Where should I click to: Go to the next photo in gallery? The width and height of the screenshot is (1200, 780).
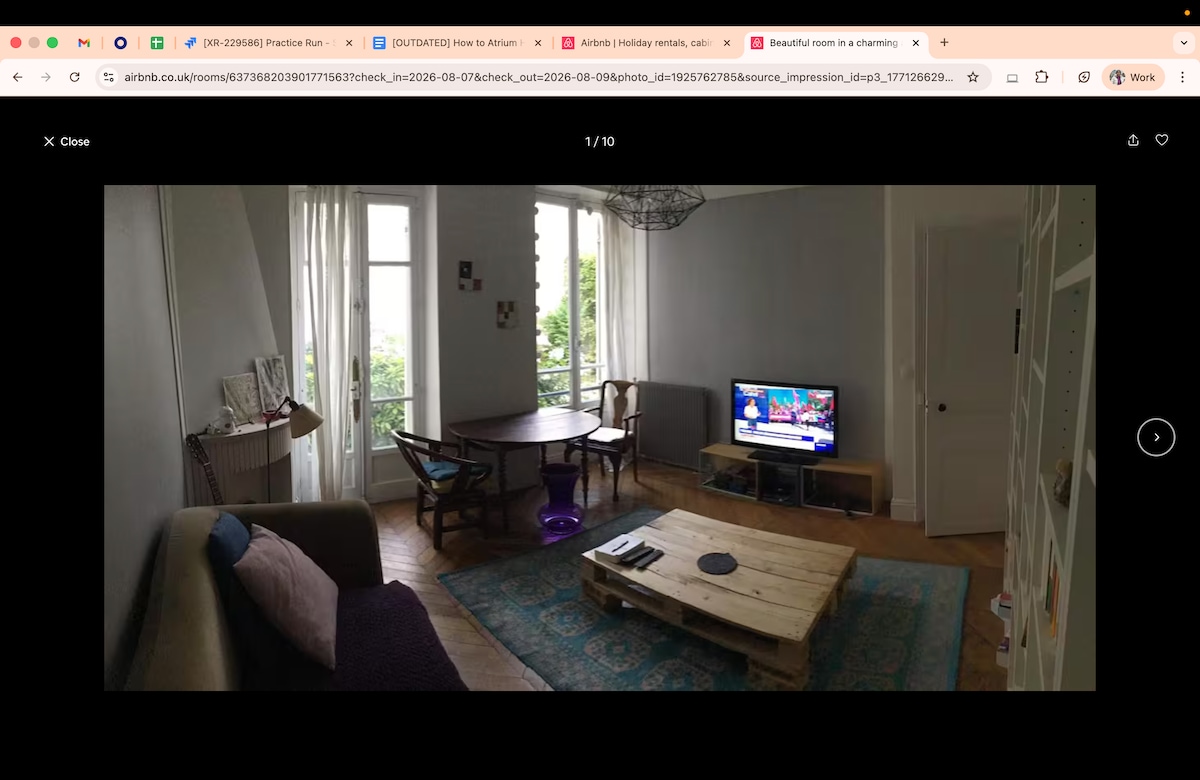click(x=1156, y=437)
